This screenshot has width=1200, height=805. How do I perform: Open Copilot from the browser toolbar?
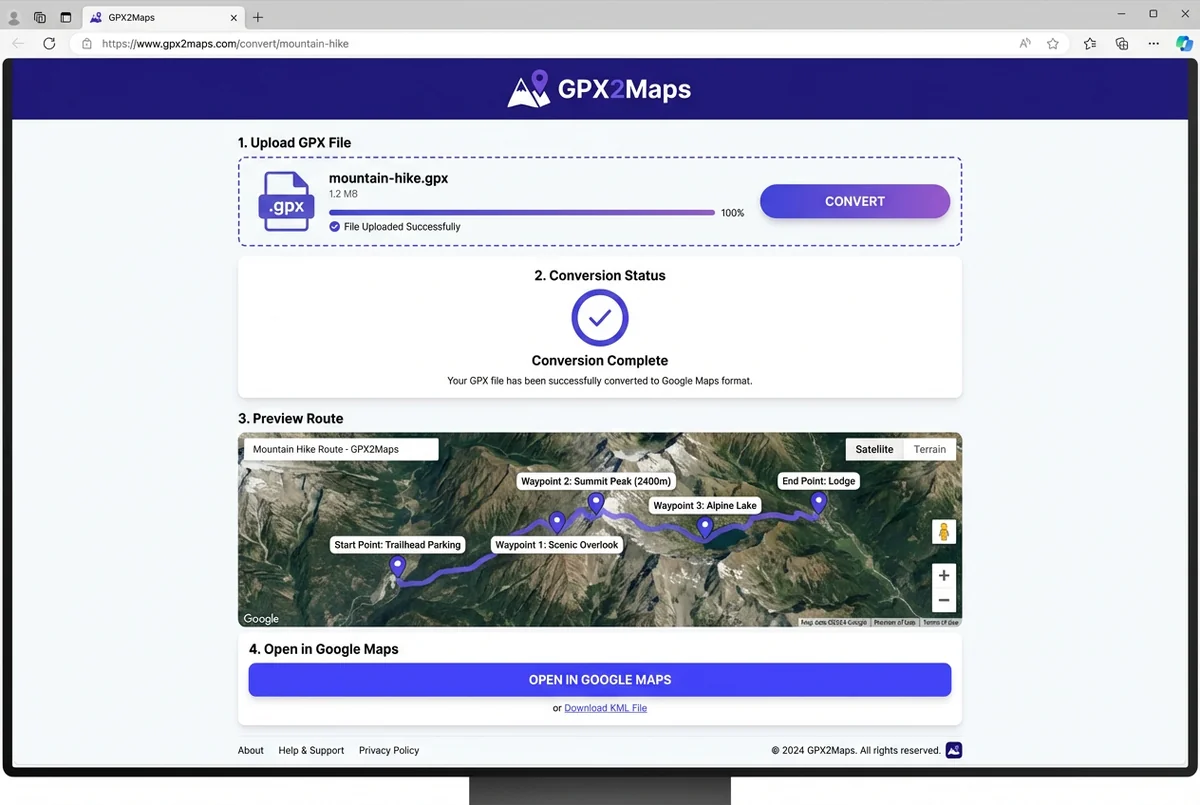click(x=1183, y=43)
